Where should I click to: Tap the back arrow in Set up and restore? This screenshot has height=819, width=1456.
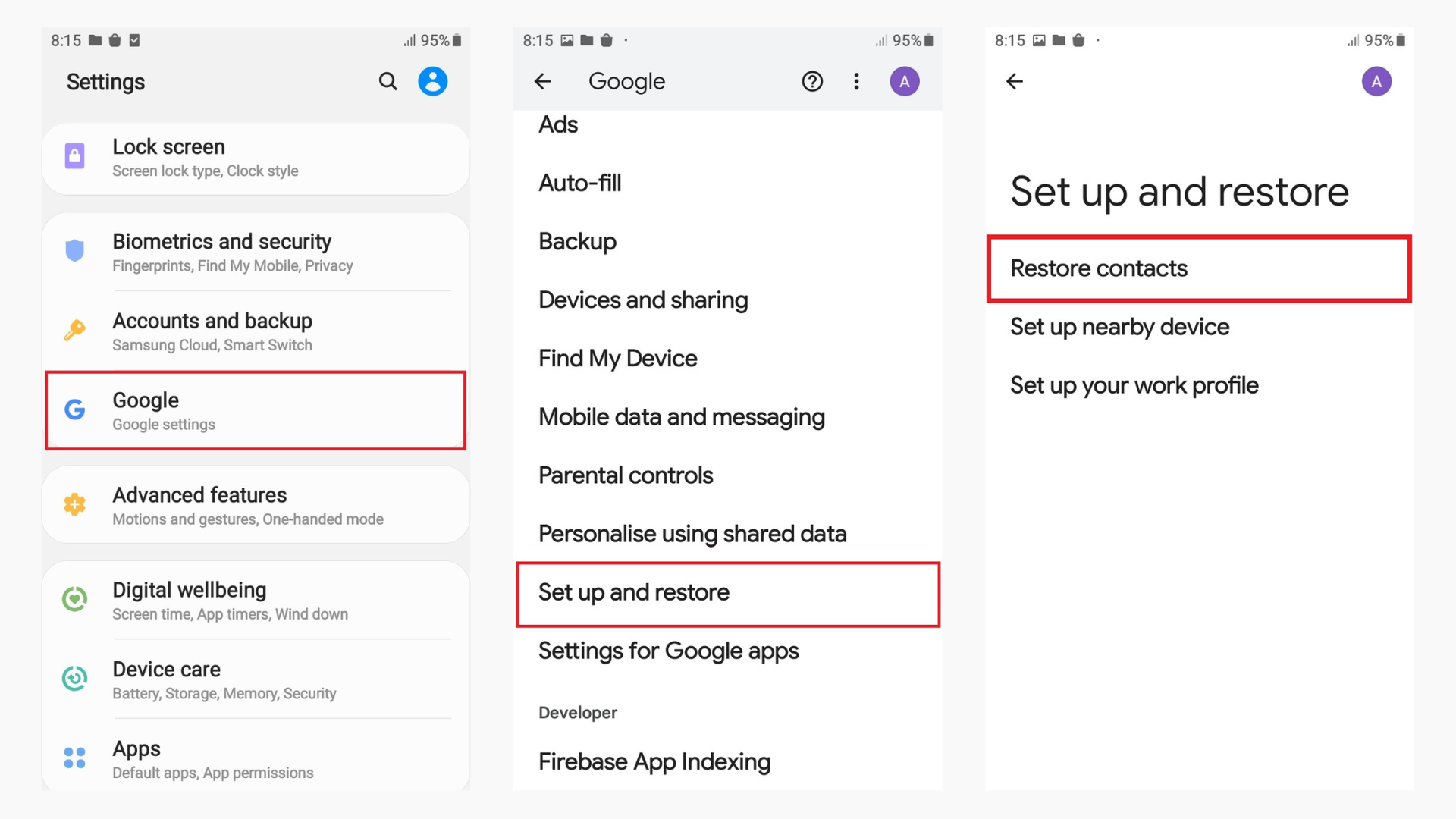tap(1014, 82)
